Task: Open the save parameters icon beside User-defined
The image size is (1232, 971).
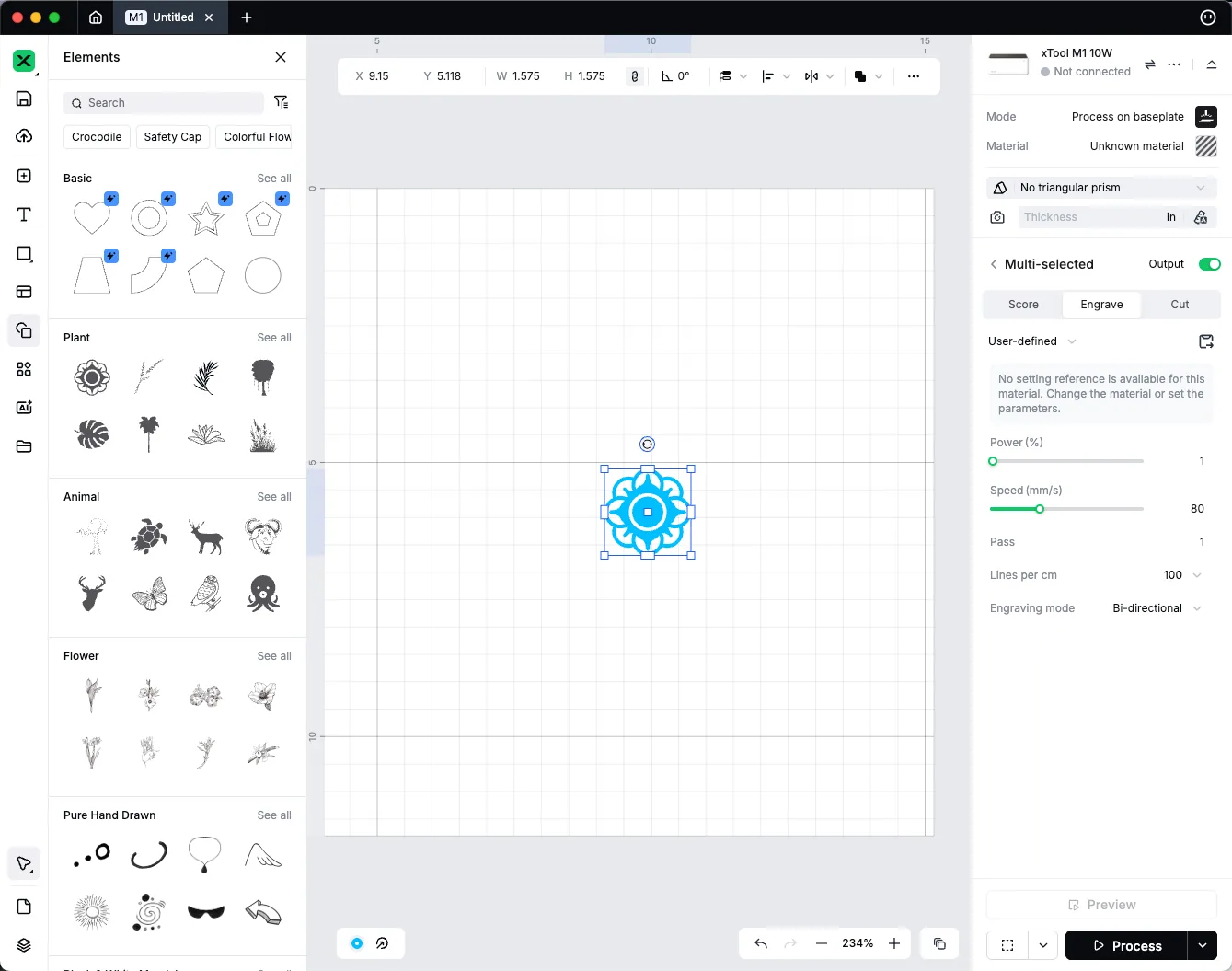Action: pyautogui.click(x=1206, y=341)
